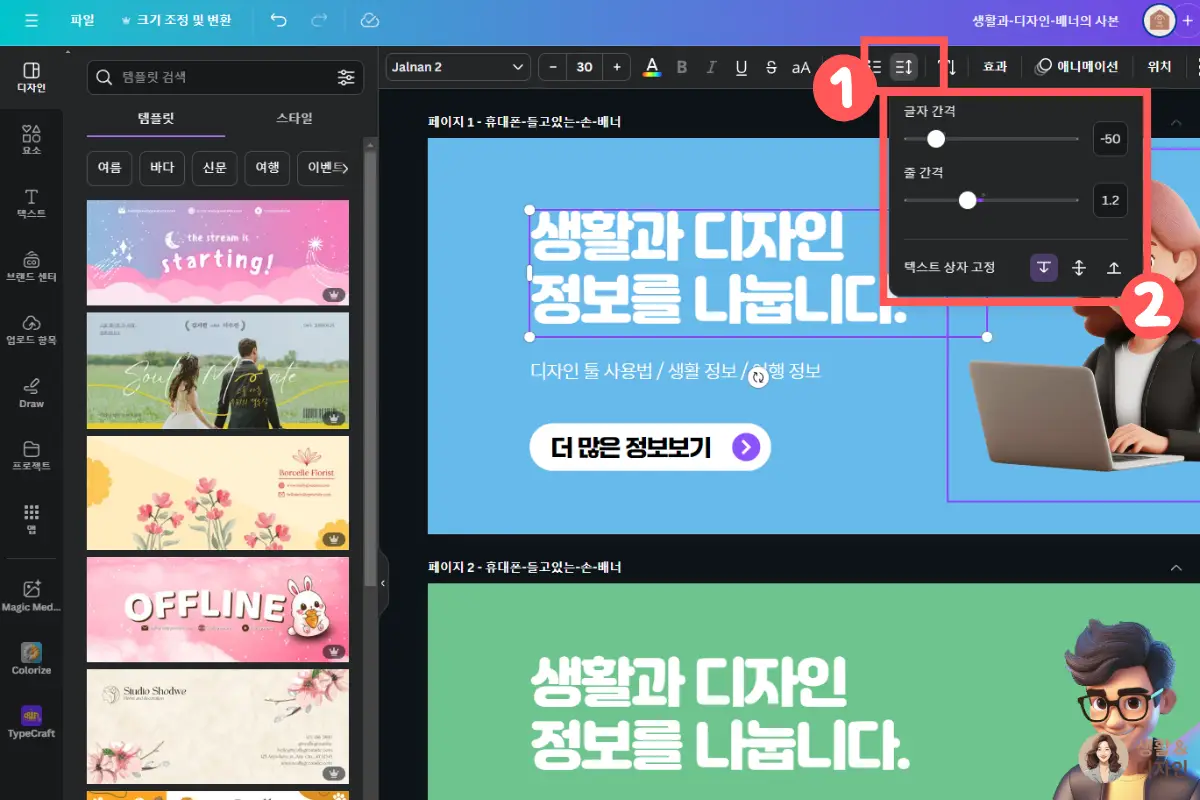The height and width of the screenshot is (800, 1200).
Task: Select the 텍스트 sidebar icon
Action: [x=31, y=200]
